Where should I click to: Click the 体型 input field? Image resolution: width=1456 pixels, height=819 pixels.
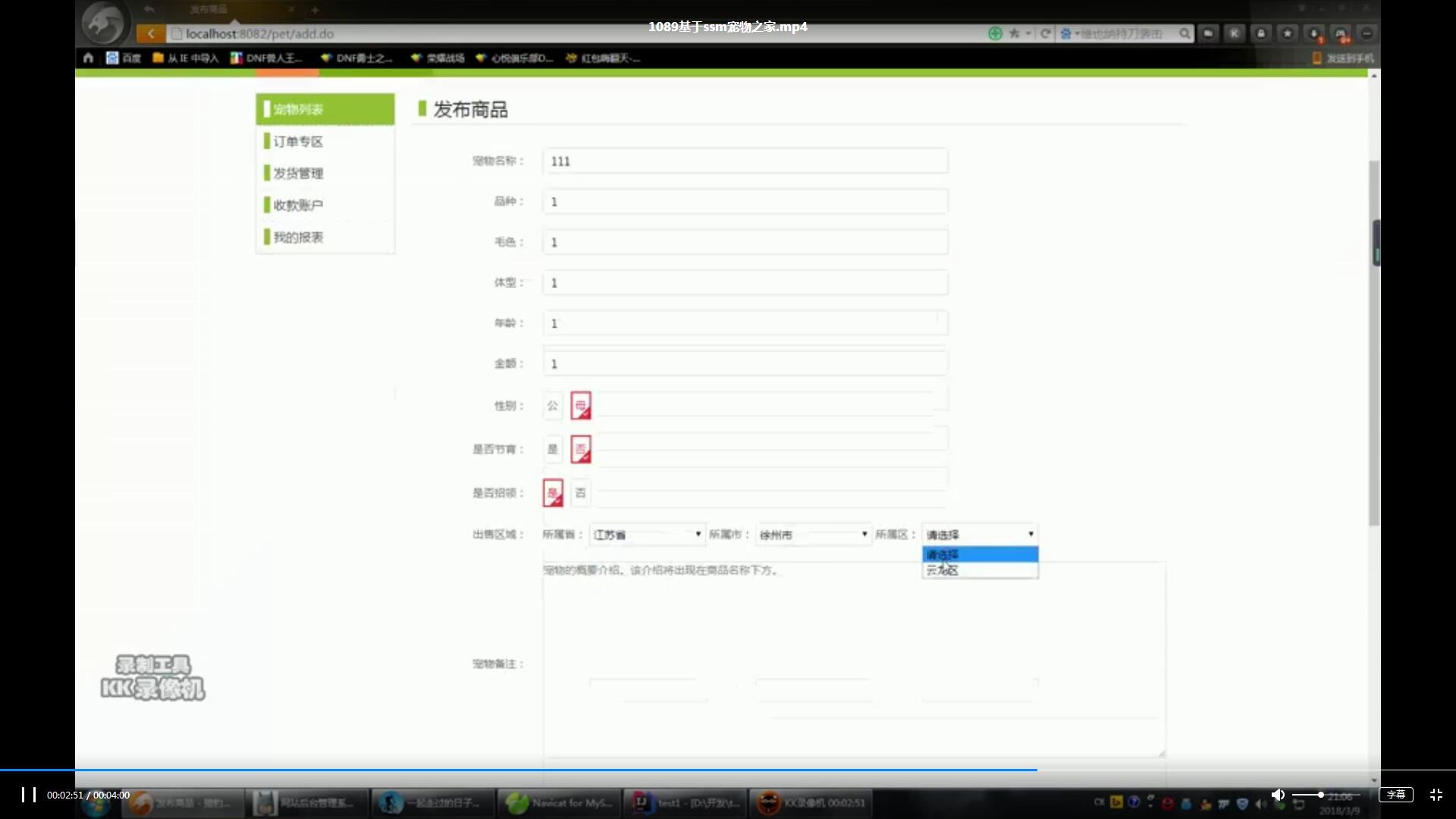[745, 283]
